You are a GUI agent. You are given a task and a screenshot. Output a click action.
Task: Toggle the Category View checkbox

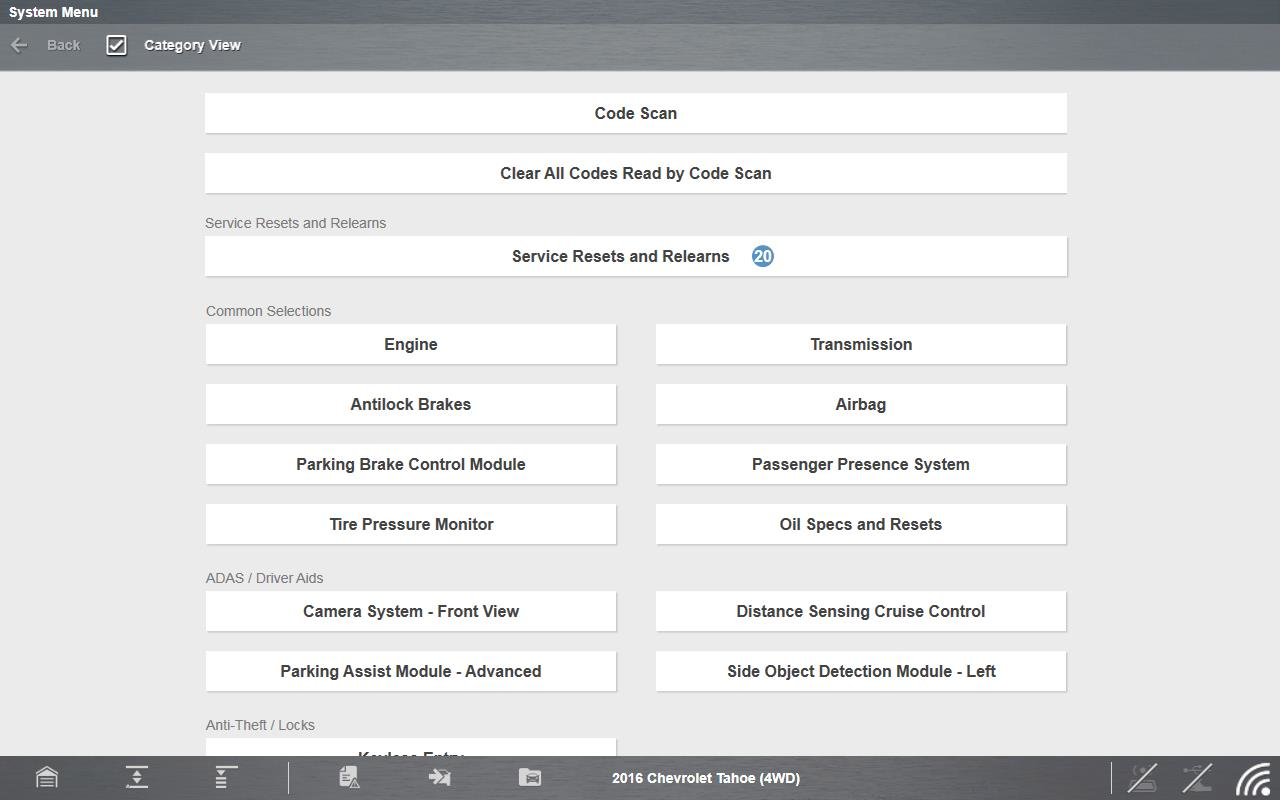coord(117,45)
